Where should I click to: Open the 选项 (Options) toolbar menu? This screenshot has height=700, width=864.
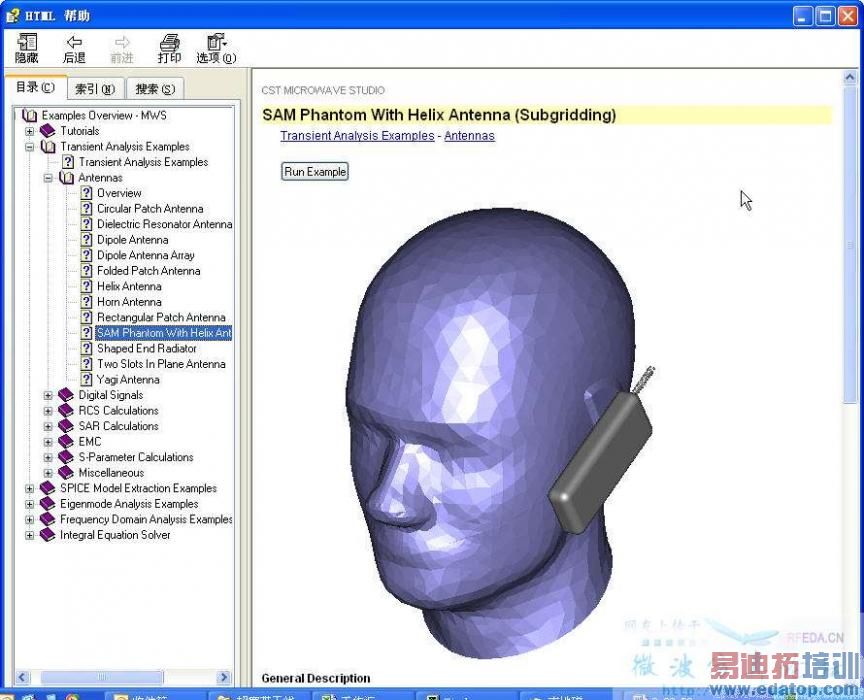pos(216,49)
